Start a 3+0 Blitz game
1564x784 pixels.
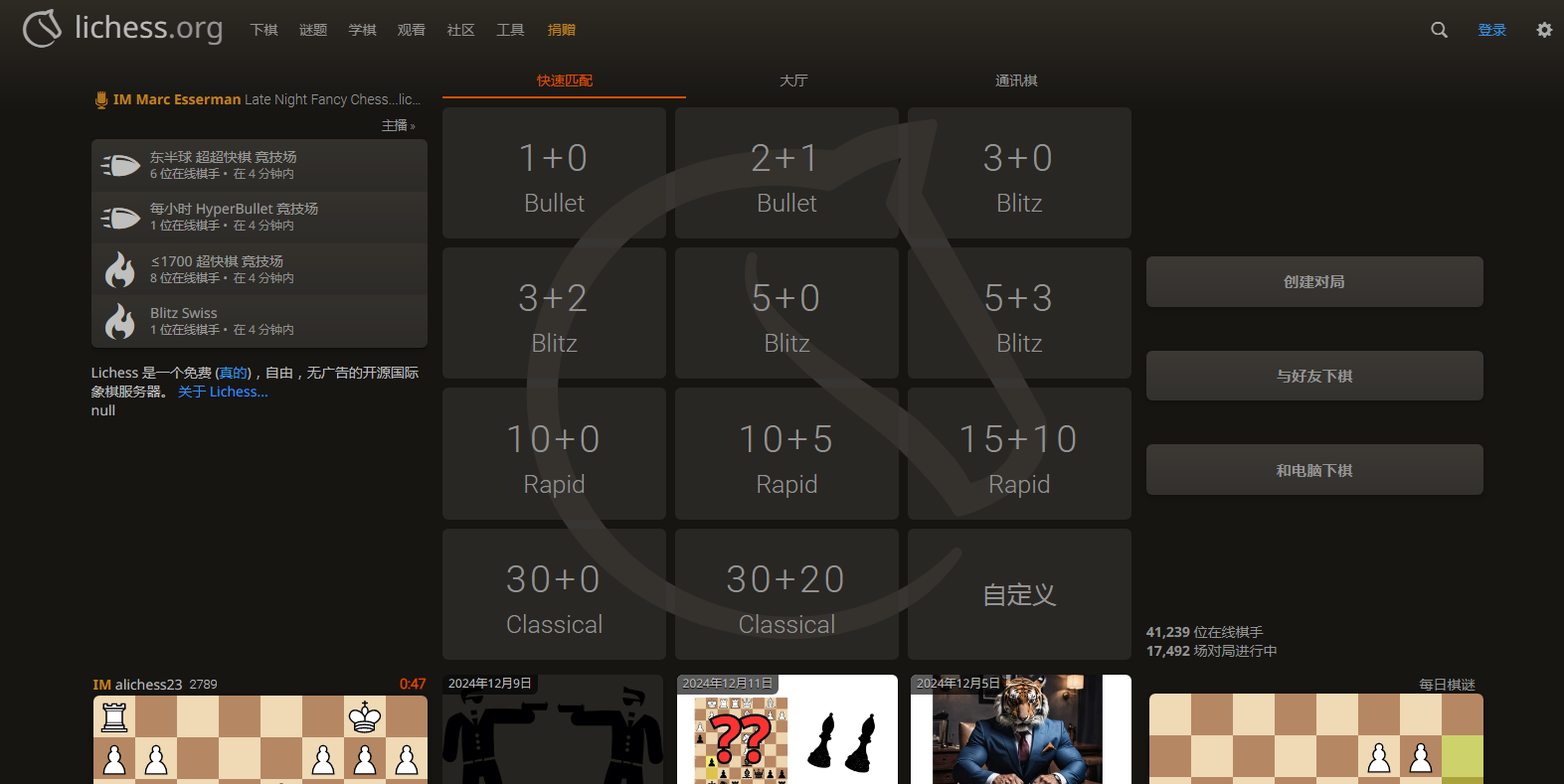[1019, 173]
